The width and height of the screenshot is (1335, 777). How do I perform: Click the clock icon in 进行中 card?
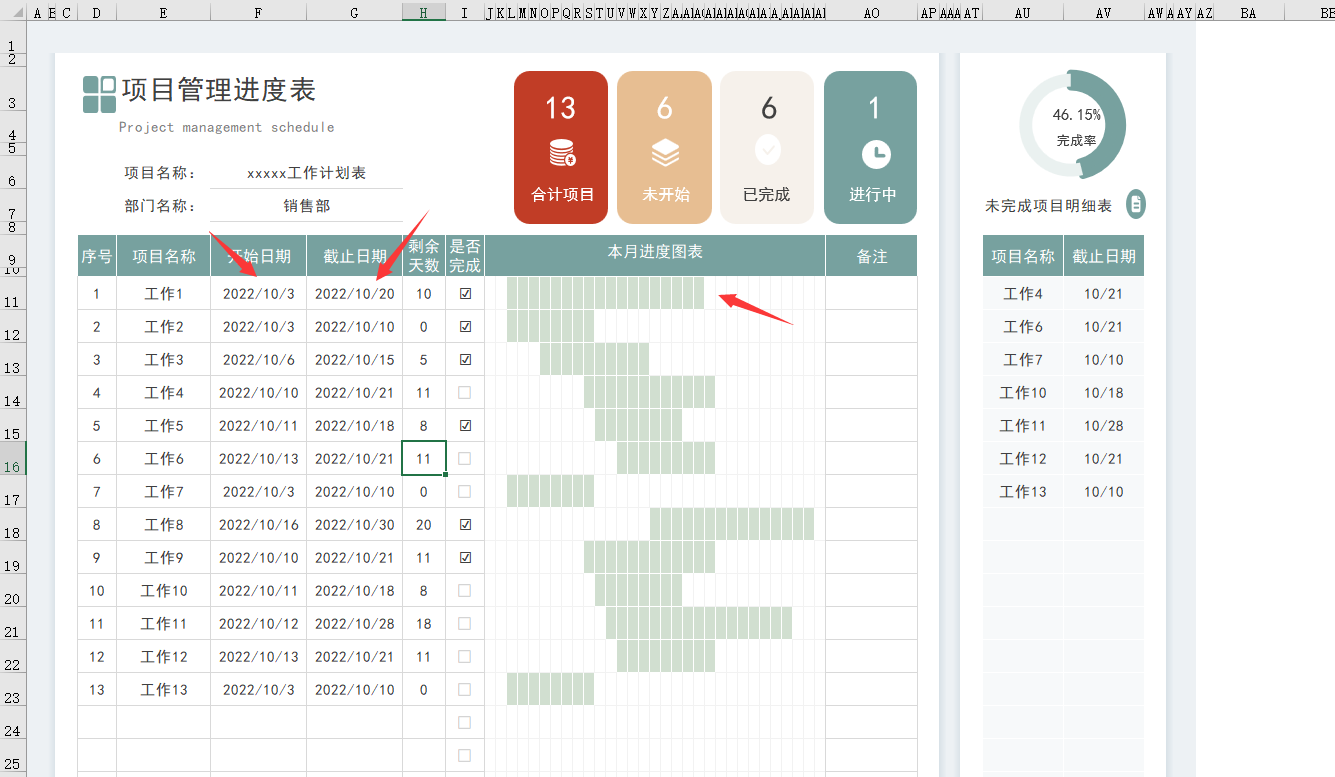point(876,154)
